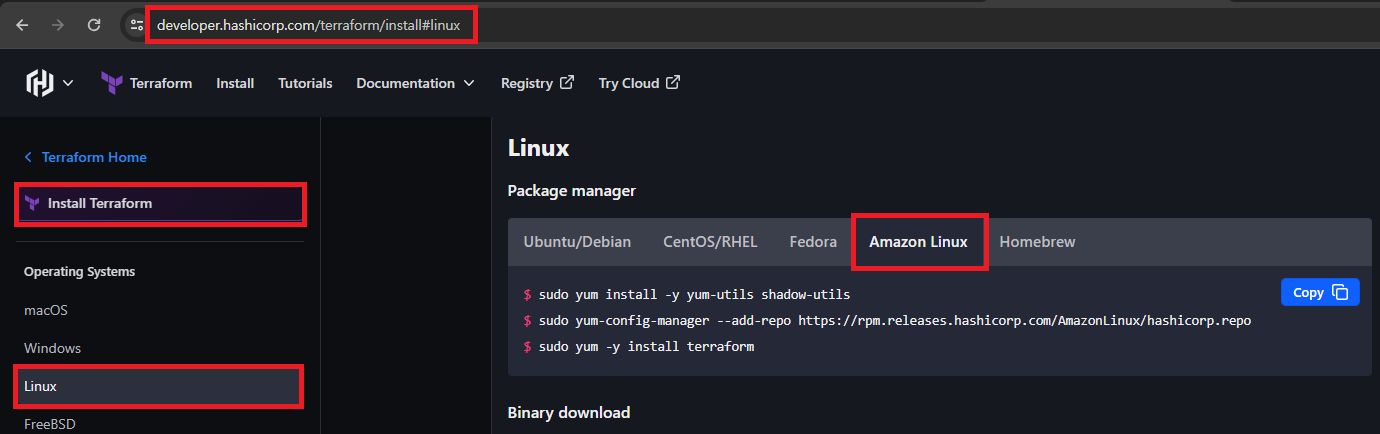Open site information icon in address bar
The image size is (1380, 434).
pyautogui.click(x=137, y=25)
